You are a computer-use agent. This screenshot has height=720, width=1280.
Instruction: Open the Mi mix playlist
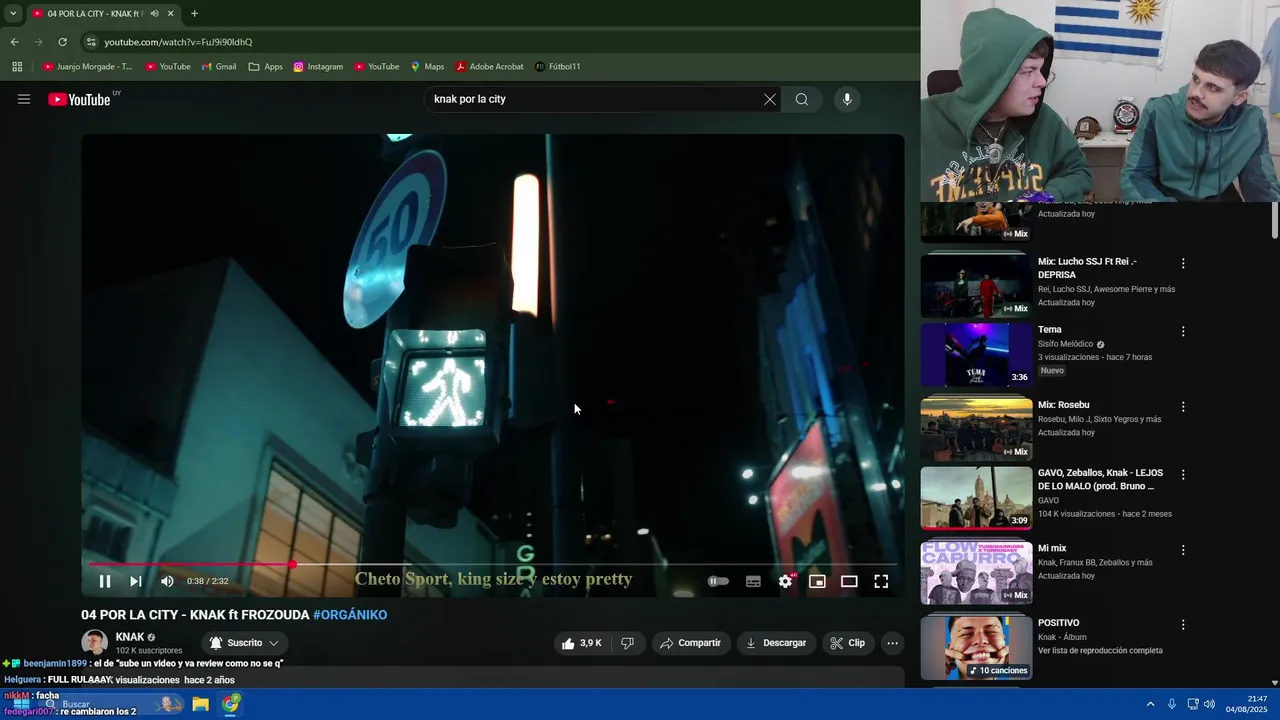pos(976,573)
